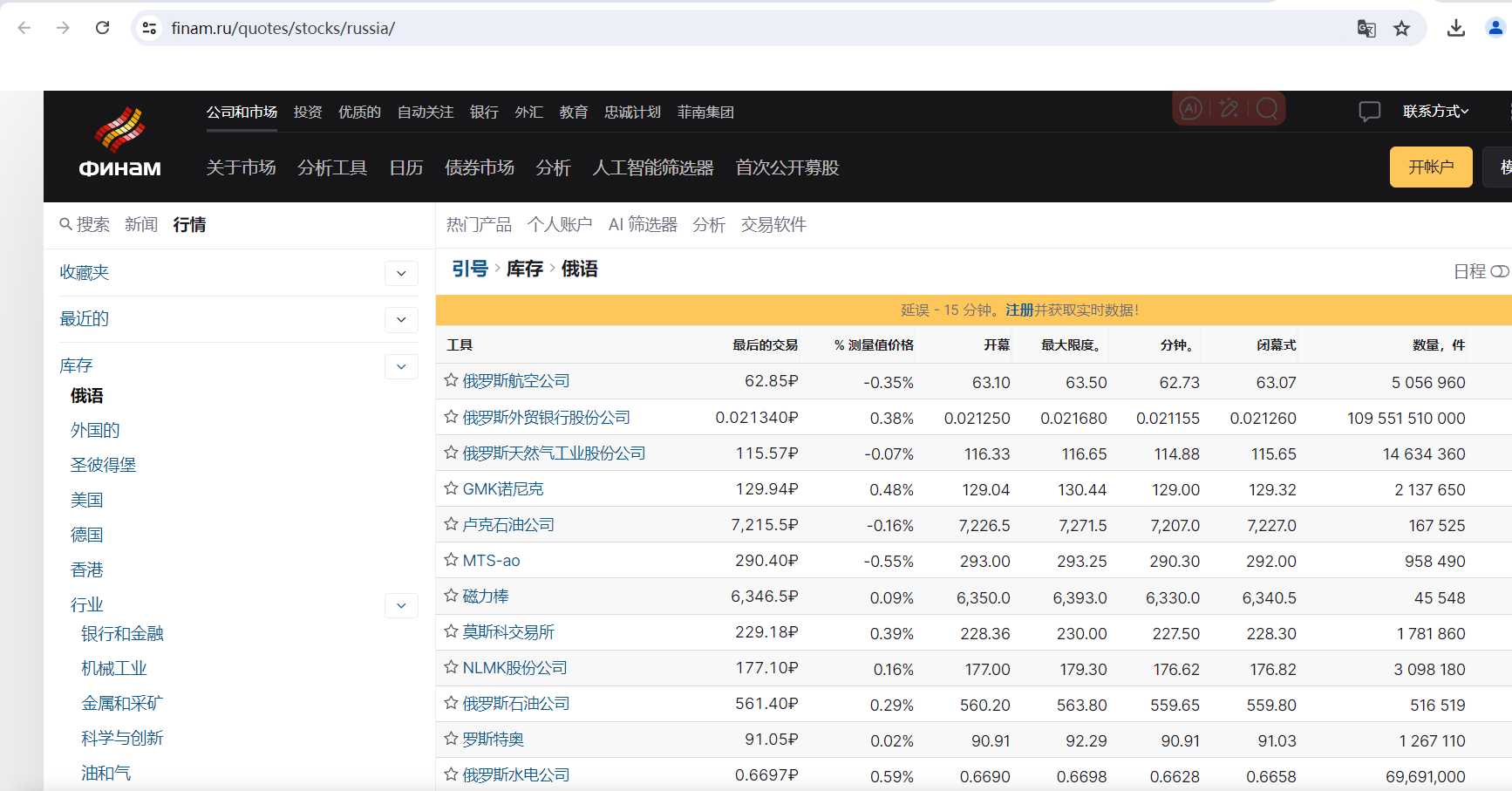Toggle the 日程 switch
Screen dimensions: 1512x791
[1500, 271]
